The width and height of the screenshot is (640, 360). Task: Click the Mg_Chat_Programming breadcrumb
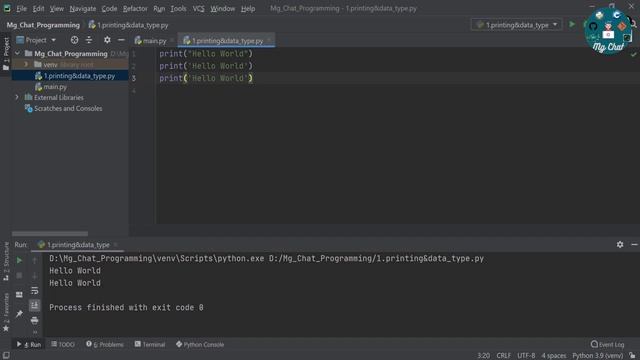(x=43, y=25)
